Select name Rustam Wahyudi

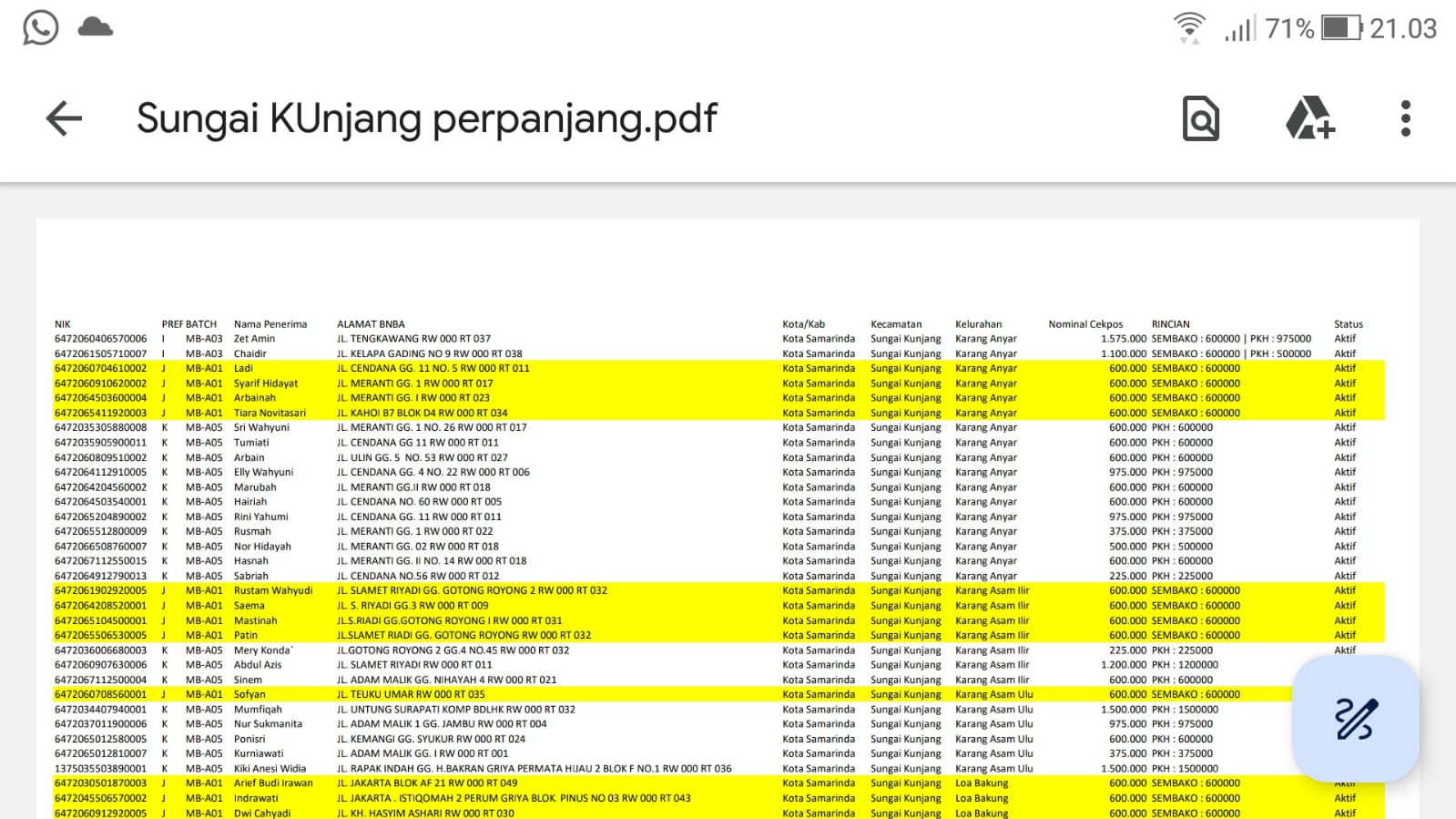pyautogui.click(x=273, y=590)
